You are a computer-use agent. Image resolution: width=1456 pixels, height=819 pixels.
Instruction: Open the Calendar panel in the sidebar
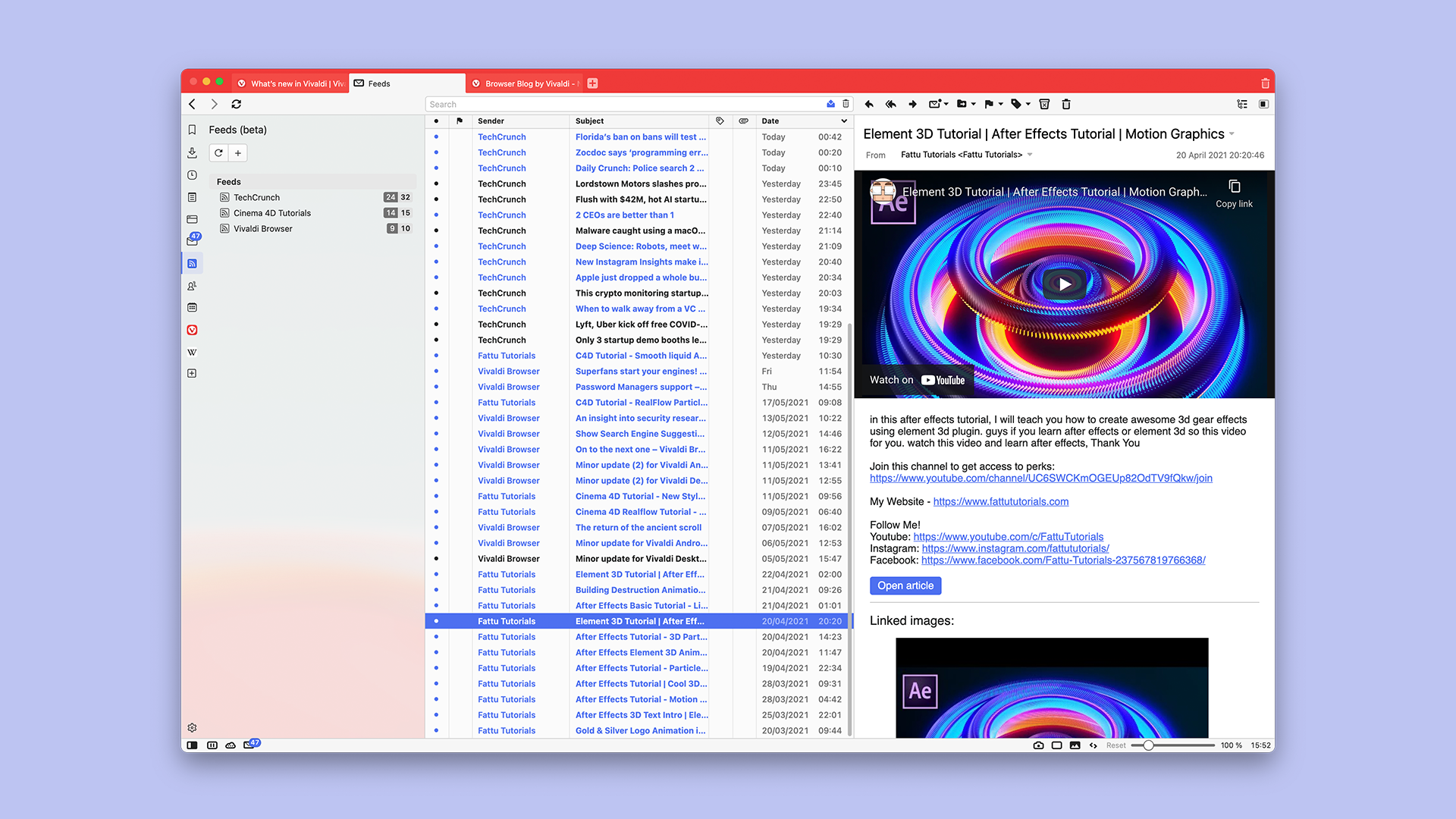point(192,307)
